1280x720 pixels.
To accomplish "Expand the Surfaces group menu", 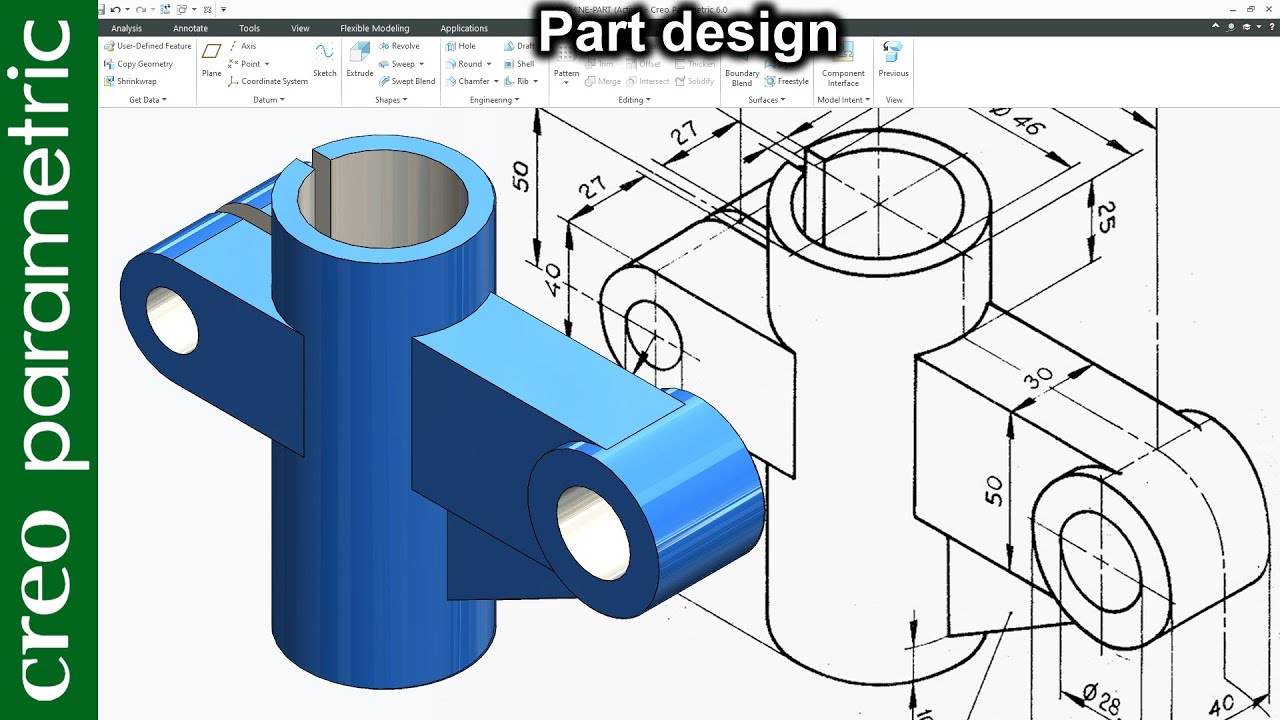I will [768, 100].
